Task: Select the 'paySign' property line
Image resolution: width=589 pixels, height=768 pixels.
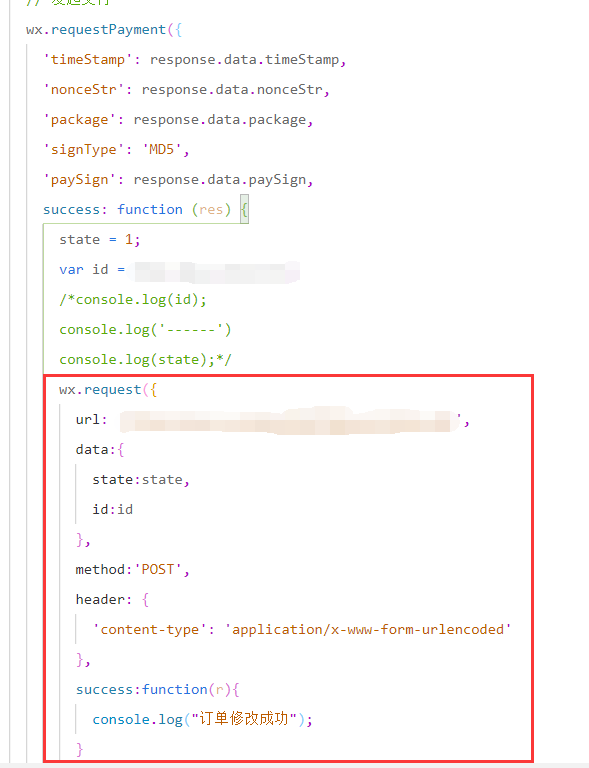Action: pos(178,180)
